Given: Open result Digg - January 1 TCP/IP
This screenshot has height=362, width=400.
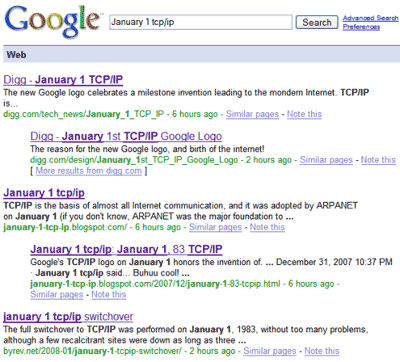Looking at the screenshot, I should tap(63, 80).
